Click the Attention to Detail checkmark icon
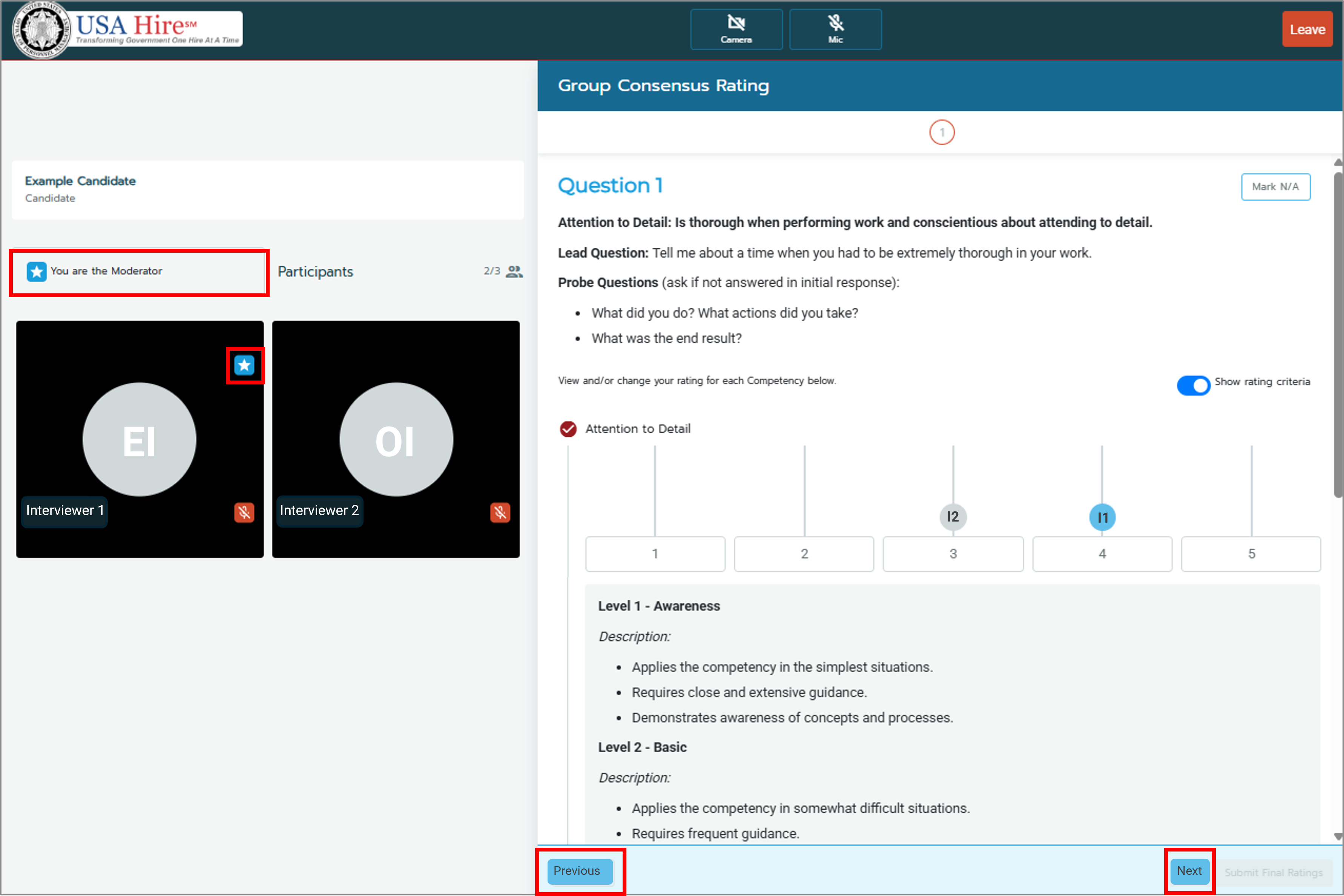This screenshot has width=1344, height=896. point(568,428)
